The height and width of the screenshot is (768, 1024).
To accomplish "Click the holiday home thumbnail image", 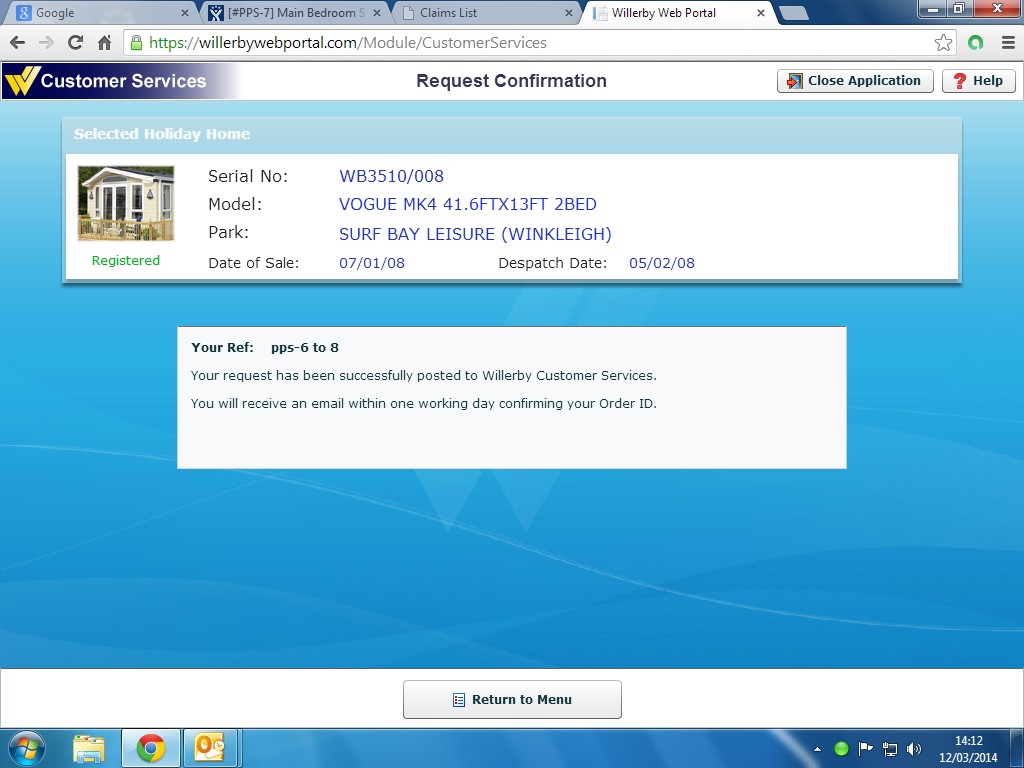I will coord(126,203).
